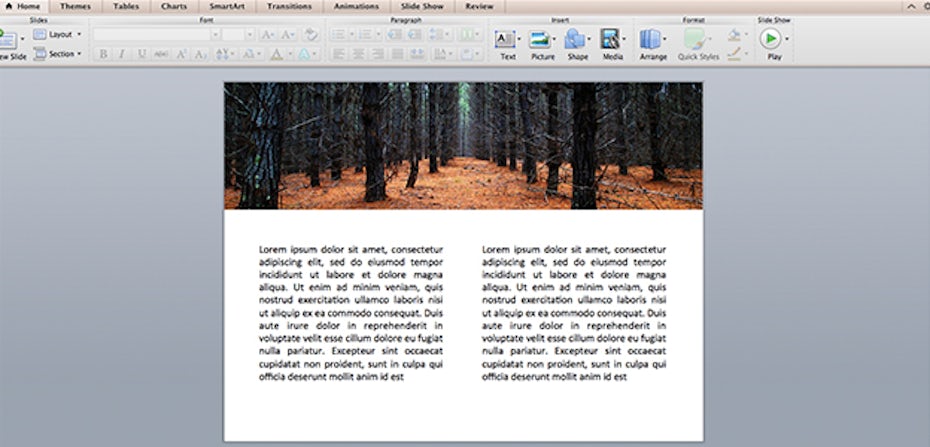Click the New Slide button

click(x=12, y=44)
